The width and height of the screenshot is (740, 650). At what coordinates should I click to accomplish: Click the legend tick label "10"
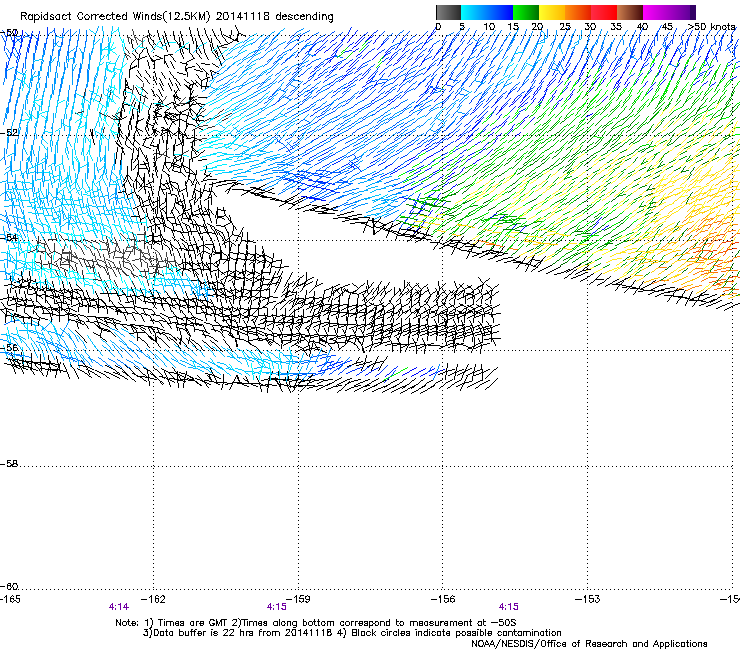pos(489,27)
